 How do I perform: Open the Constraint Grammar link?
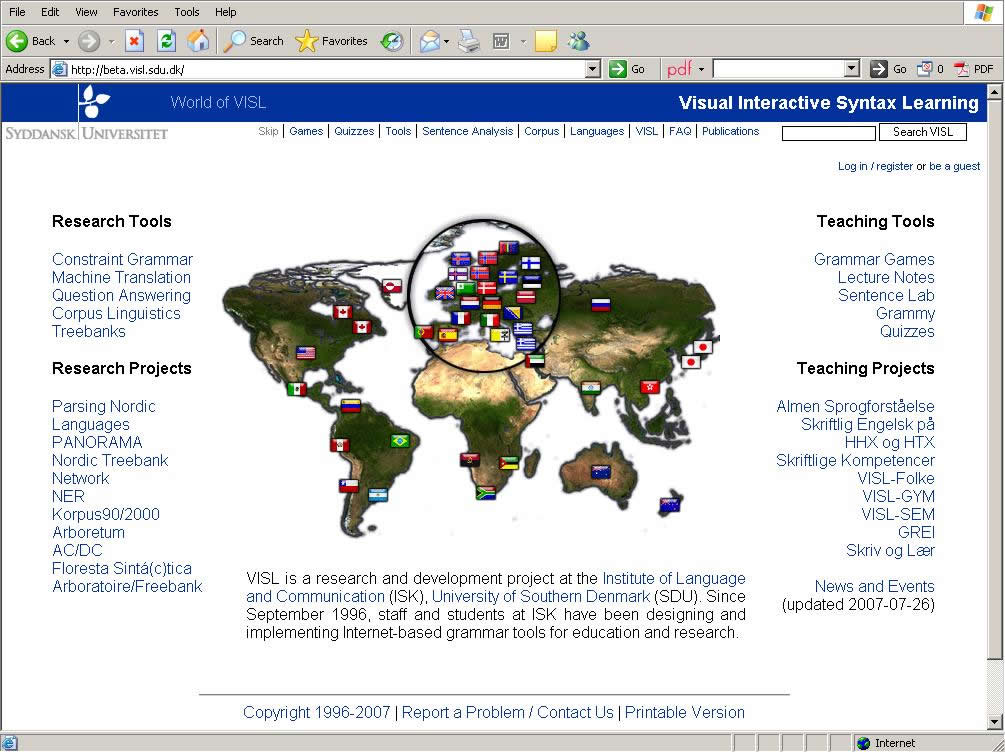pos(122,259)
